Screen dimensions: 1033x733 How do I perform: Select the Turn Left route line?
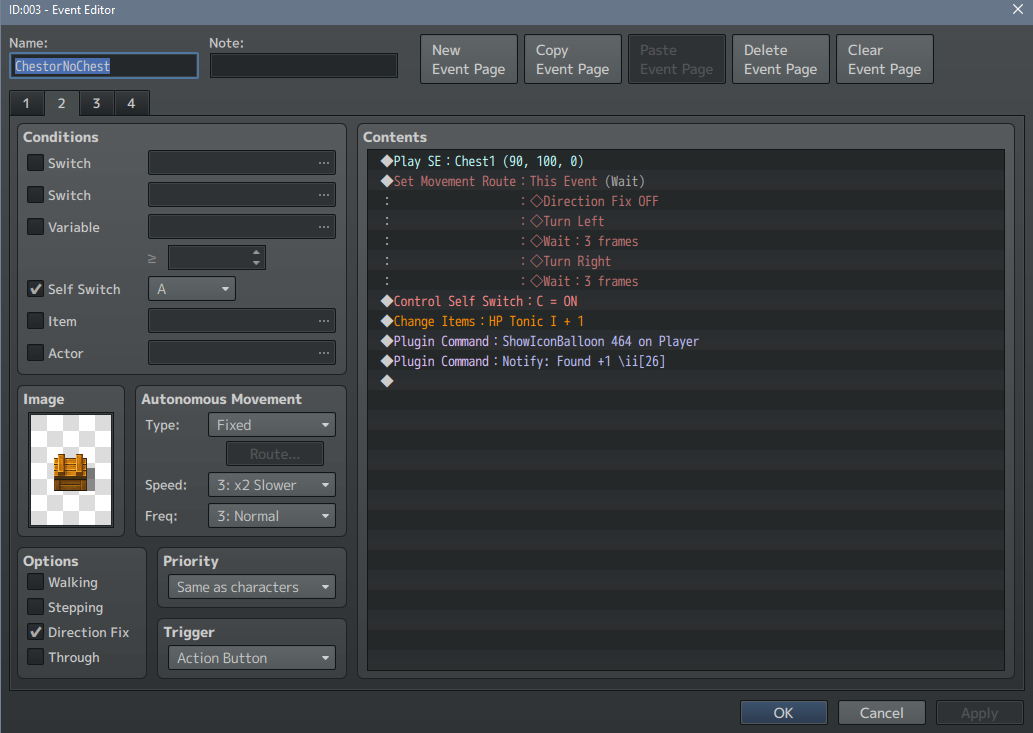(686, 221)
